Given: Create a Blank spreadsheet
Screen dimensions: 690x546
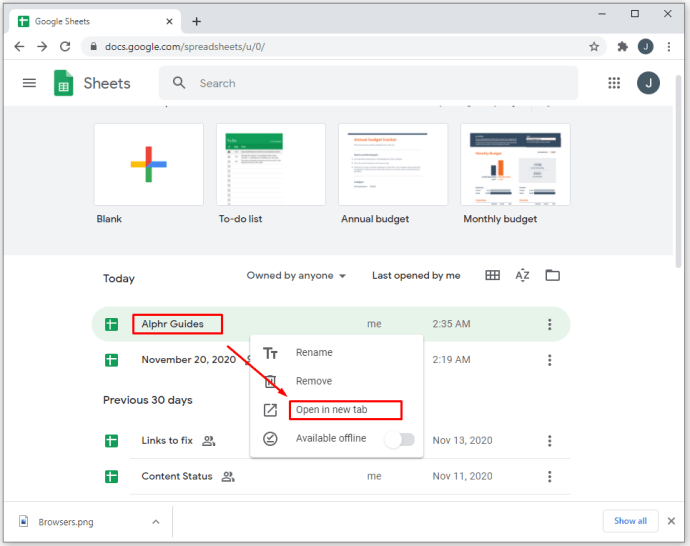Looking at the screenshot, I should coord(149,165).
